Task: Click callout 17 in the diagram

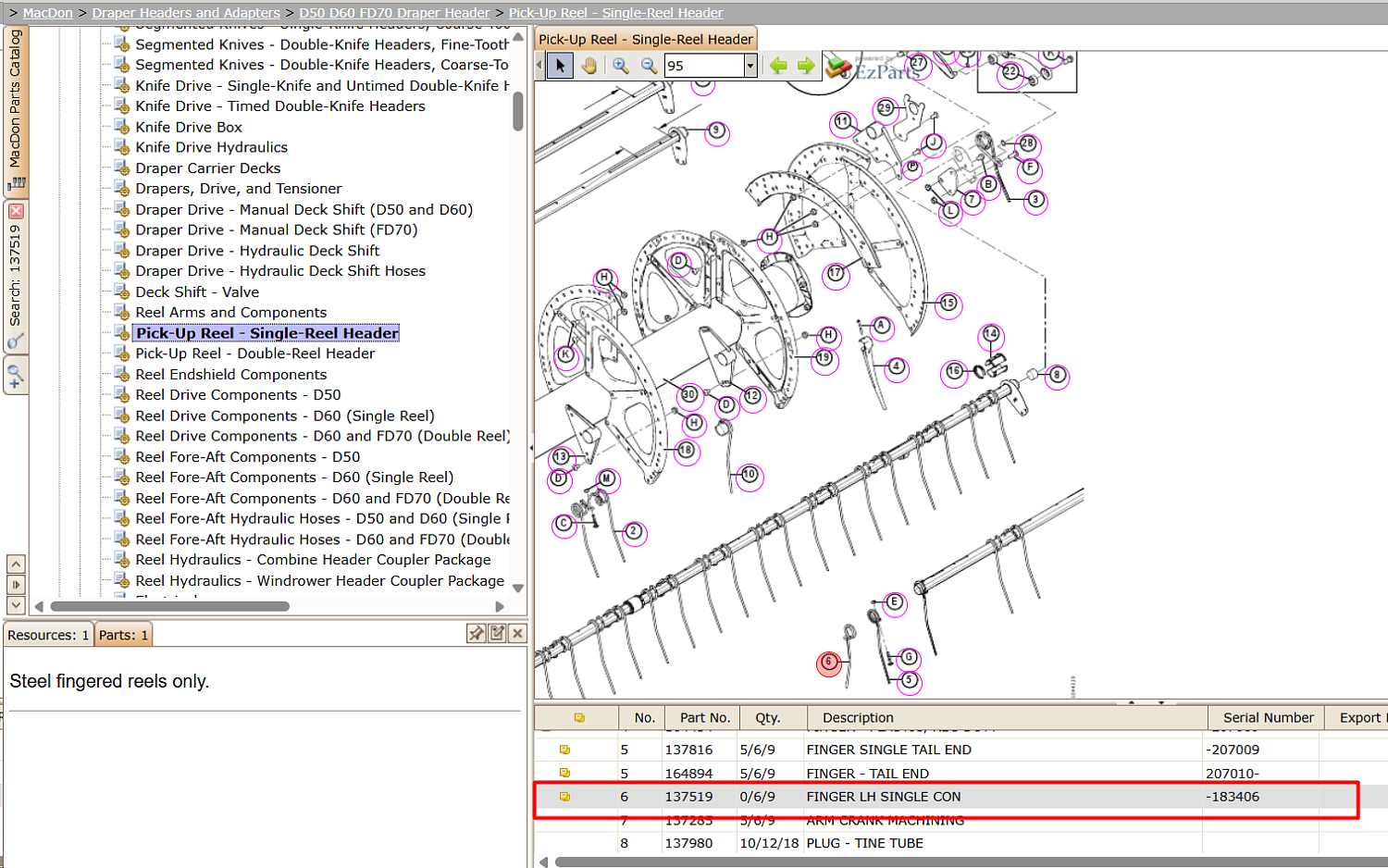Action: (837, 274)
